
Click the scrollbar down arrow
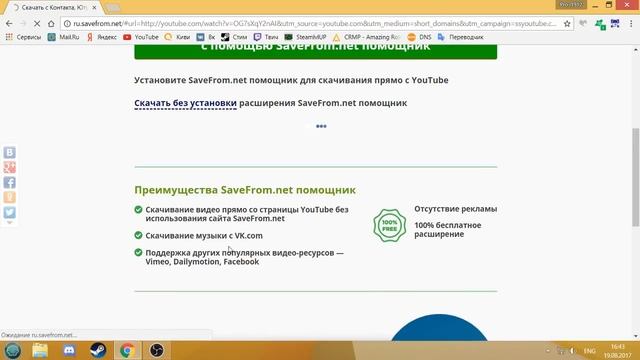[636, 336]
